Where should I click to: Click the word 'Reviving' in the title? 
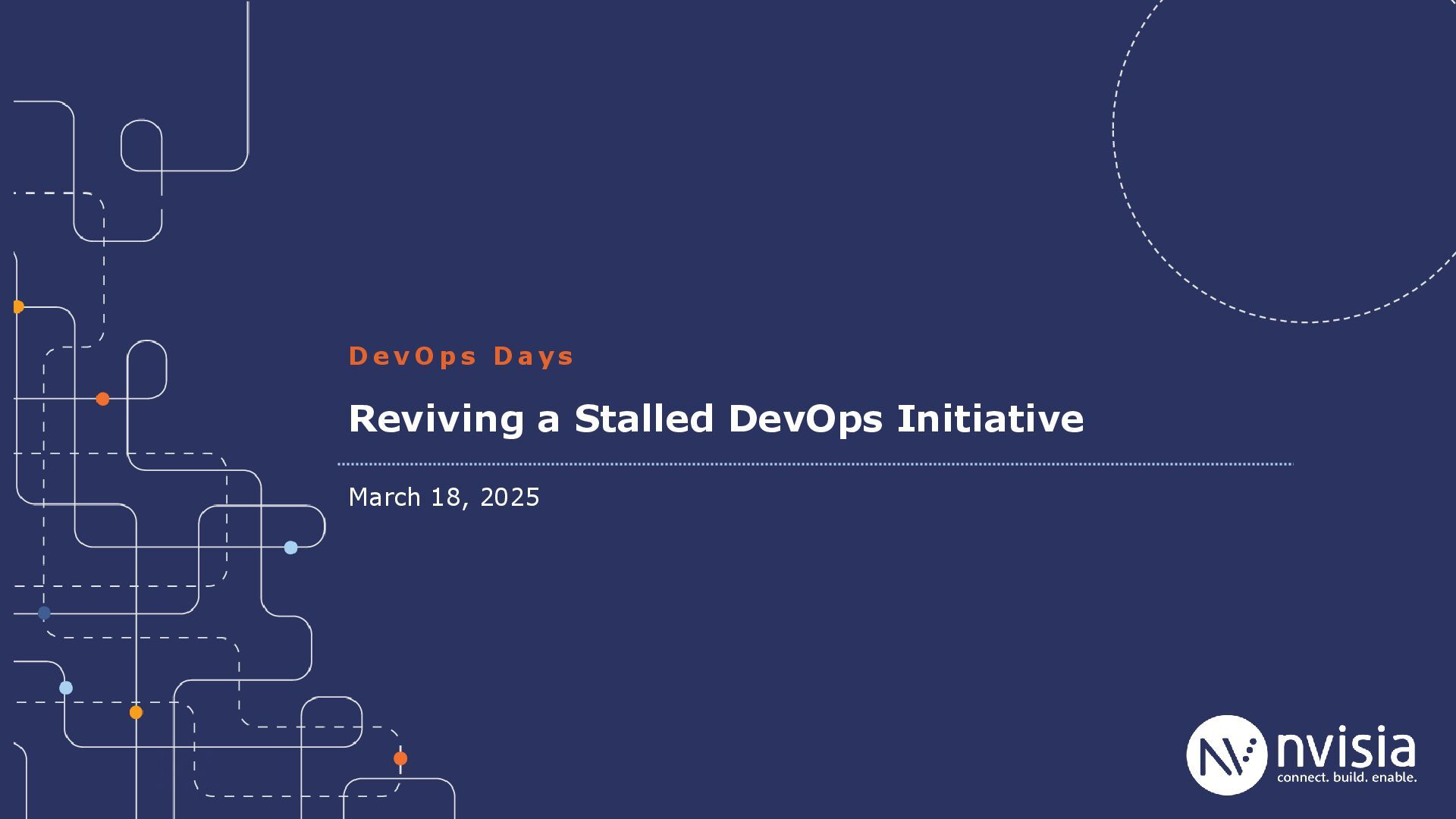click(436, 419)
